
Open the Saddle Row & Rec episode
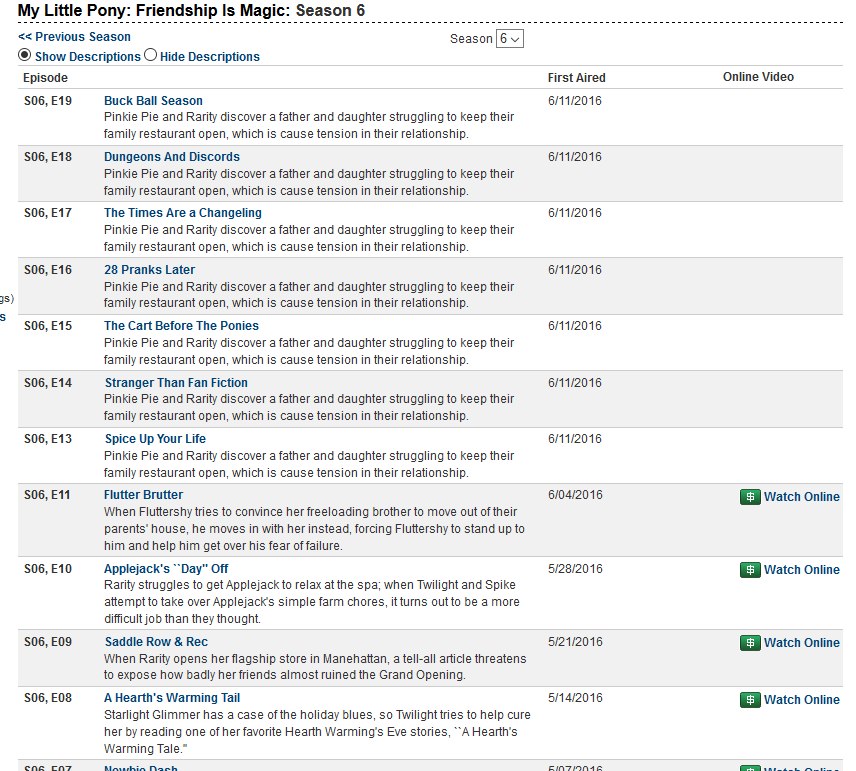[156, 642]
